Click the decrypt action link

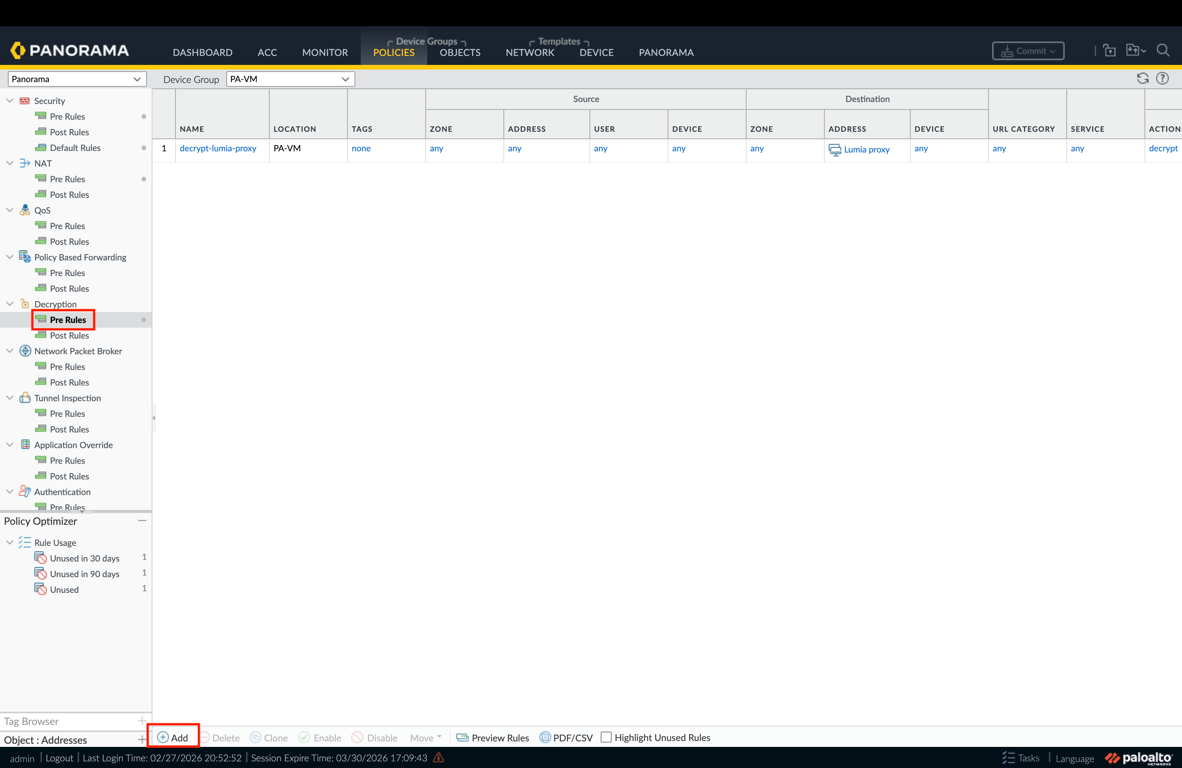[x=1163, y=148]
